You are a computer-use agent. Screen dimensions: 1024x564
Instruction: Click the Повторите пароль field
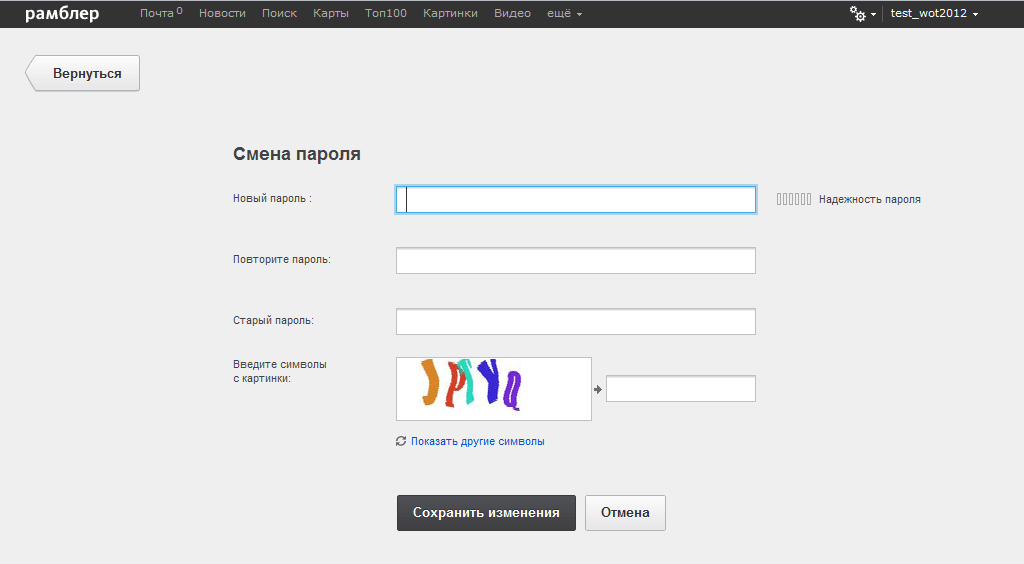point(575,261)
